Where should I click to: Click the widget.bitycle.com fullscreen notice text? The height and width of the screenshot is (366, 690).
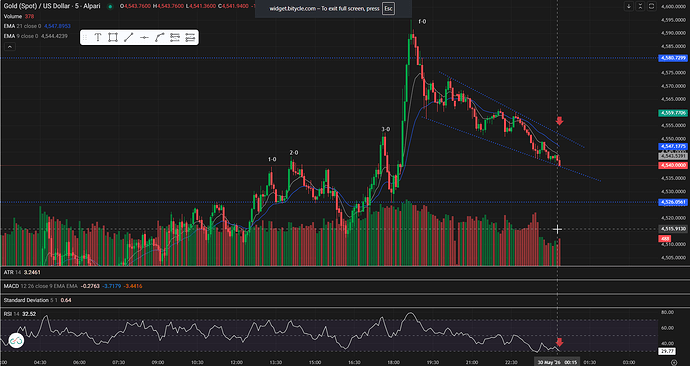coord(324,8)
